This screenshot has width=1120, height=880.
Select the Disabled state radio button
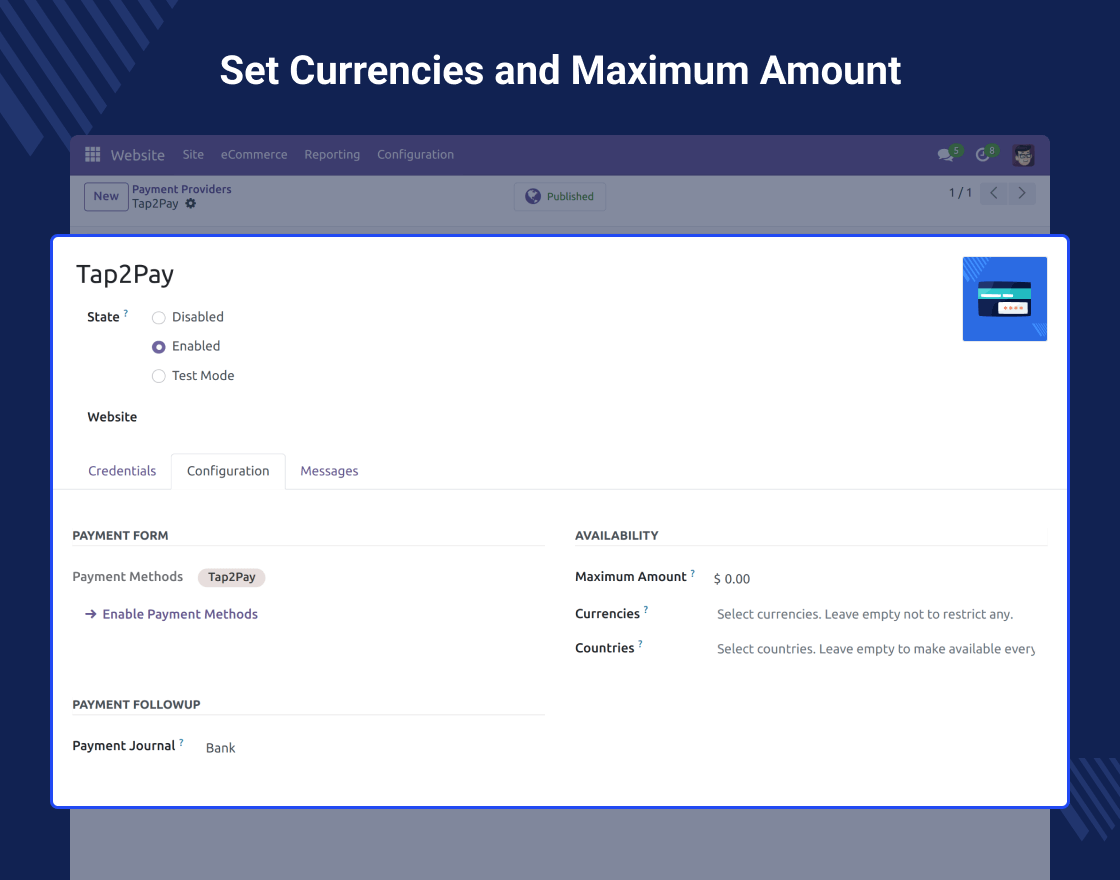[x=159, y=318]
